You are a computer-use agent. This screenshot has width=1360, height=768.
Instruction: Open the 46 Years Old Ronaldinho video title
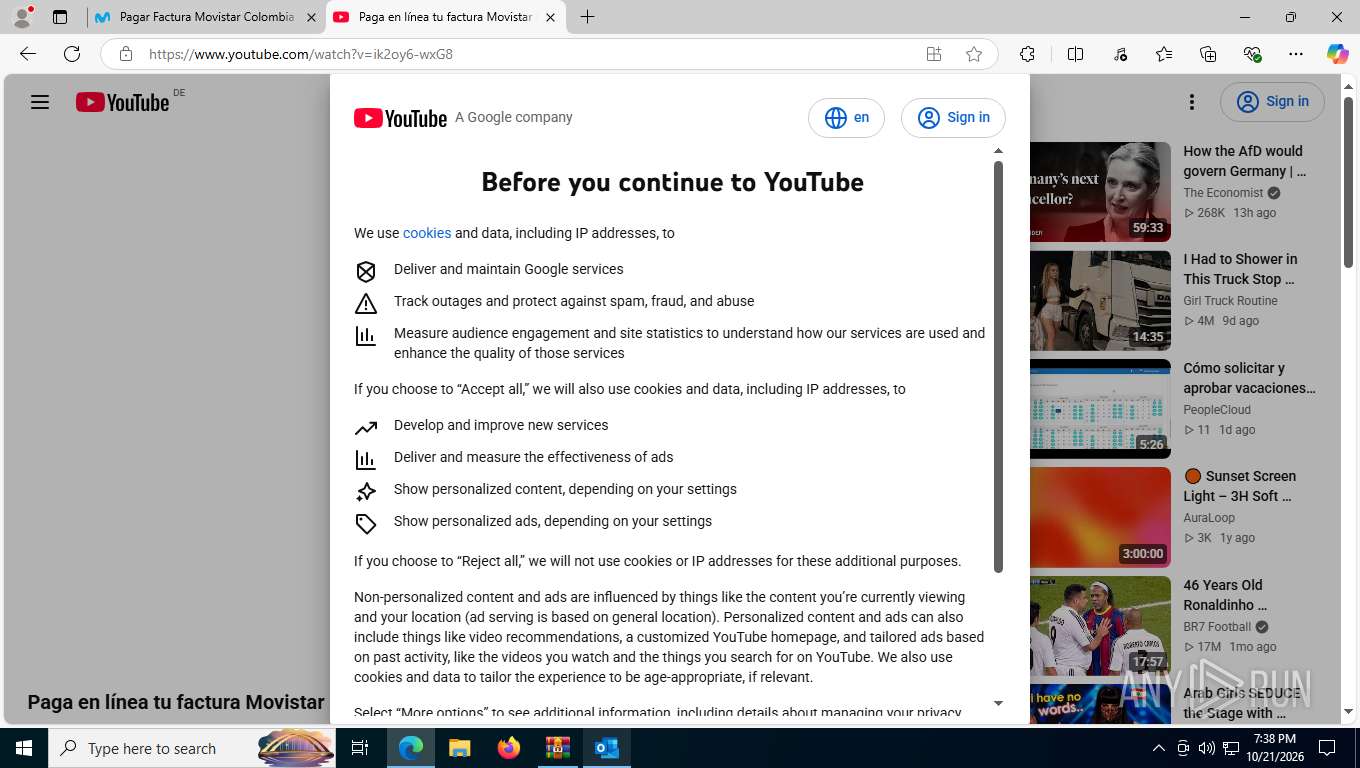pos(1223,595)
